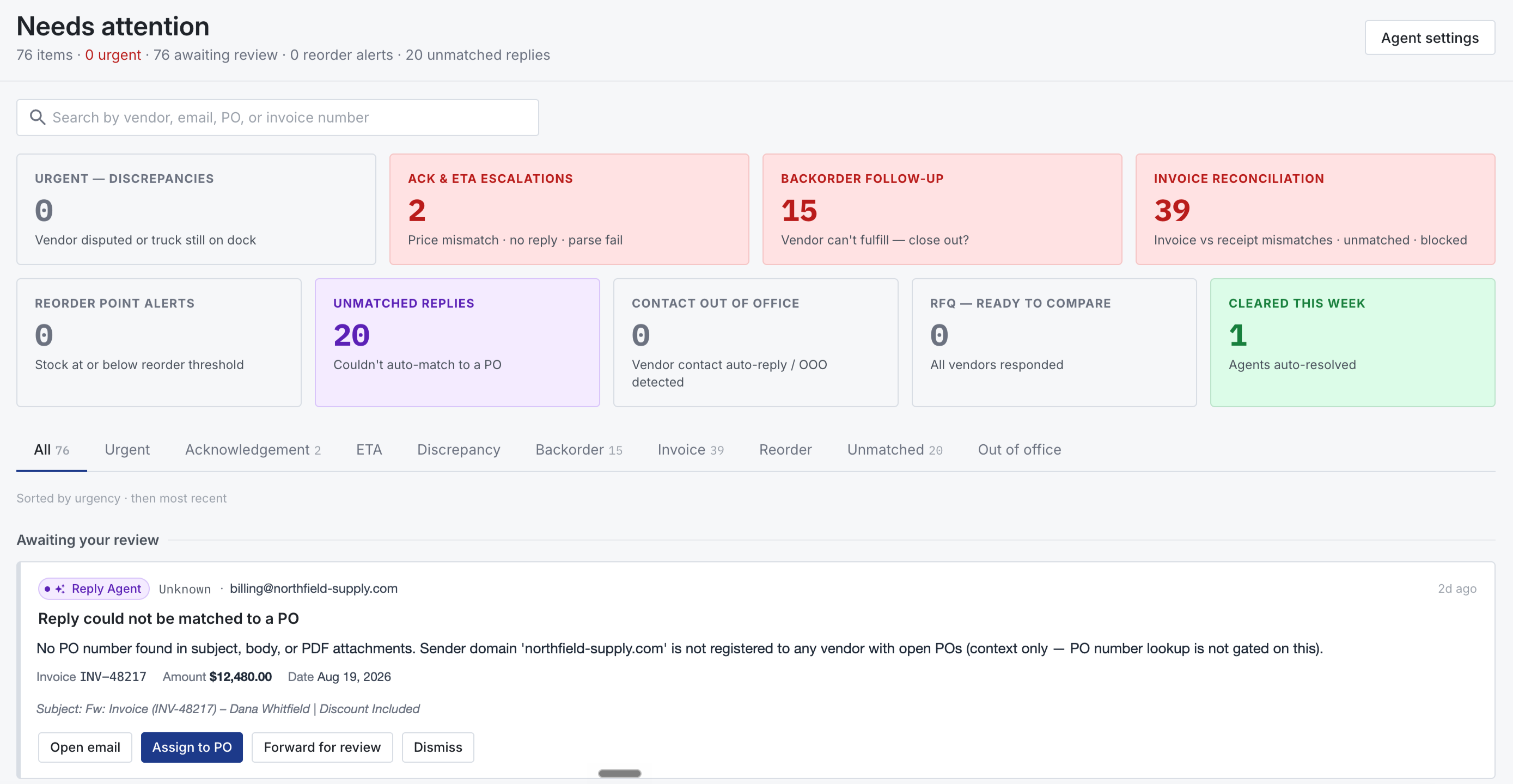Switch to the Out of office tab

coord(1019,449)
